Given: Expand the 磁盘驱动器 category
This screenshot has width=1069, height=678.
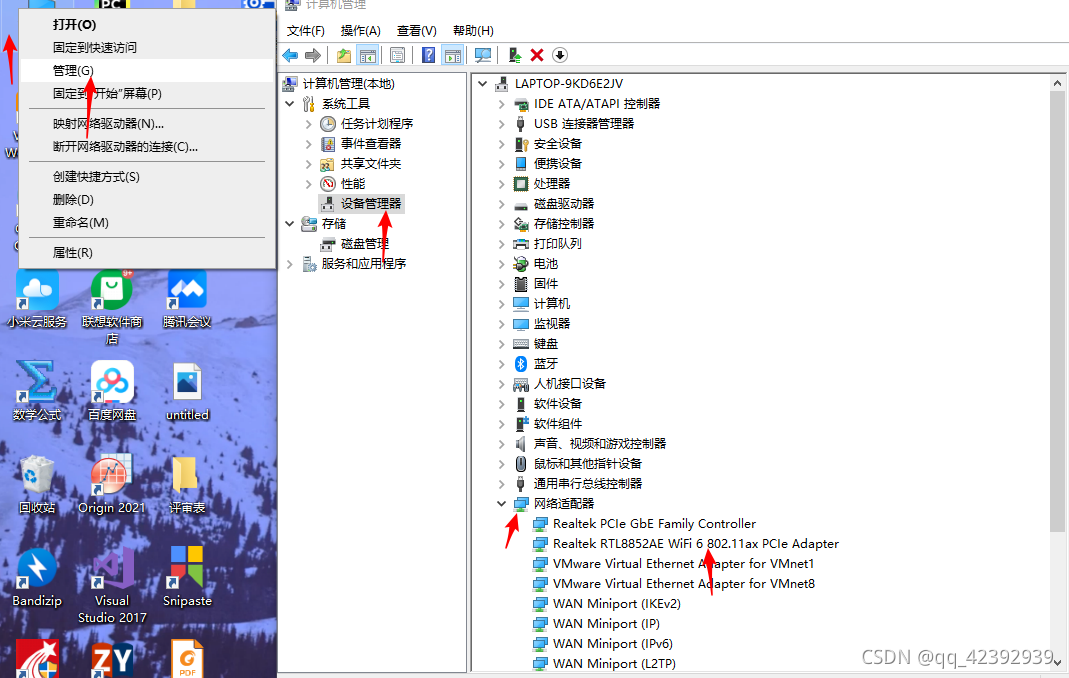Looking at the screenshot, I should 502,204.
